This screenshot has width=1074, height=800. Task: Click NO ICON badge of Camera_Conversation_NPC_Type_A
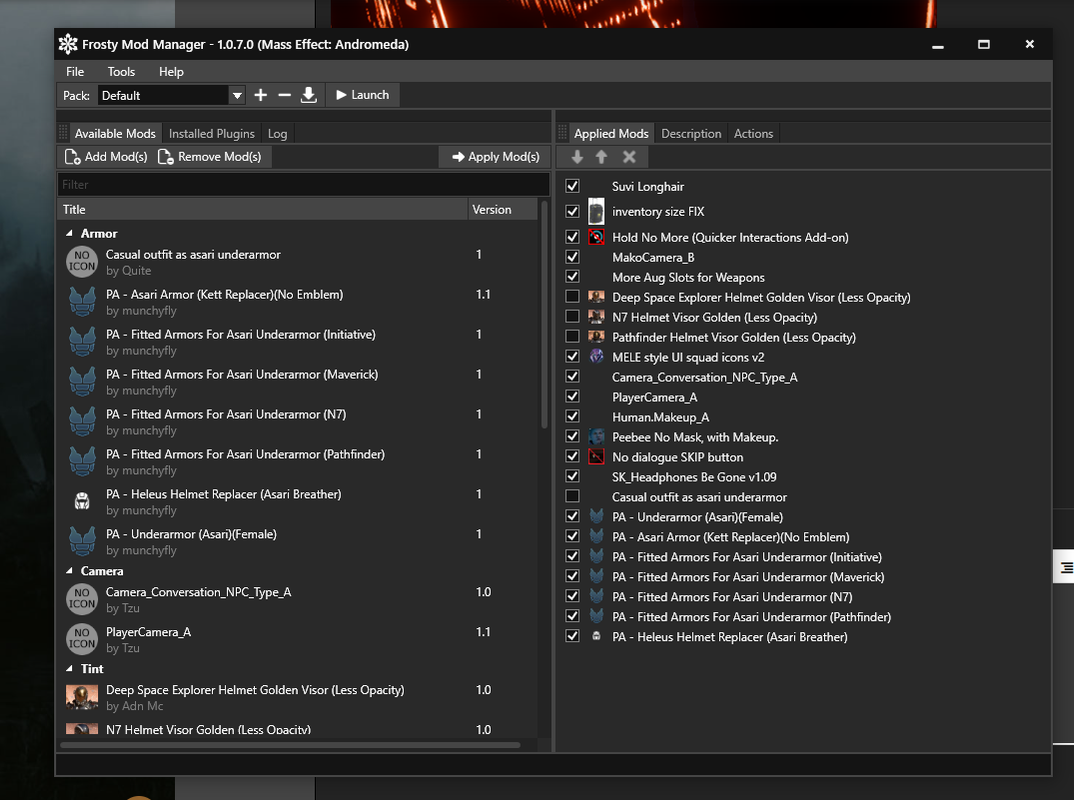[x=82, y=599]
